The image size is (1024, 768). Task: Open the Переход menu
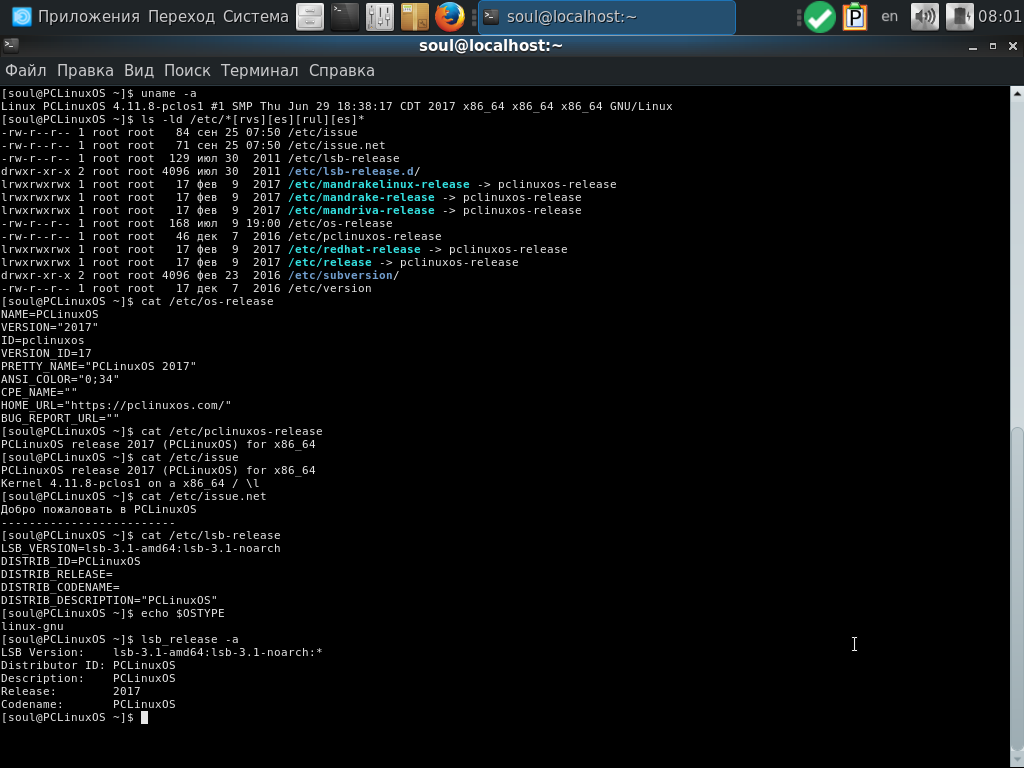pyautogui.click(x=182, y=17)
